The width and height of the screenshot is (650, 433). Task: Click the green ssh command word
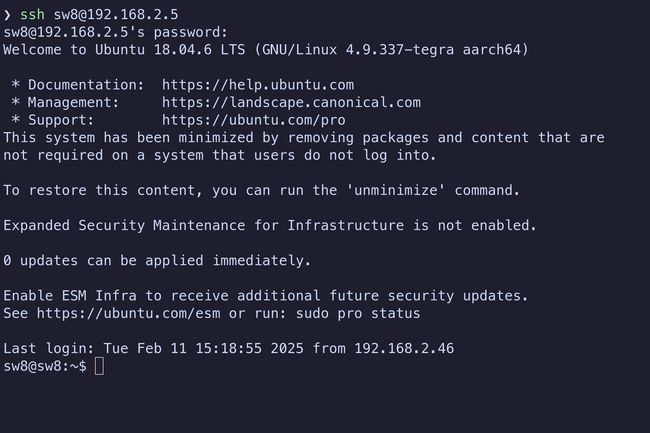coord(32,15)
